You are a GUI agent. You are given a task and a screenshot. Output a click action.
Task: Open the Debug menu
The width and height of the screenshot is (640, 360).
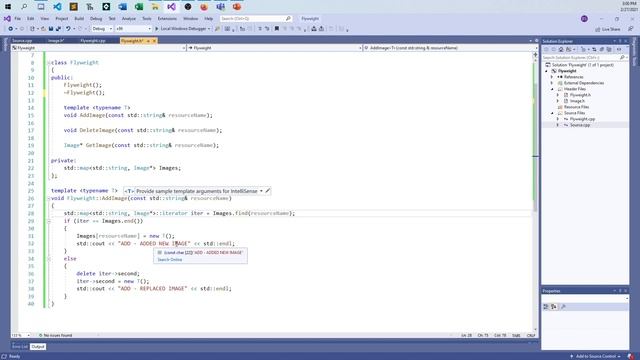(x=96, y=19)
